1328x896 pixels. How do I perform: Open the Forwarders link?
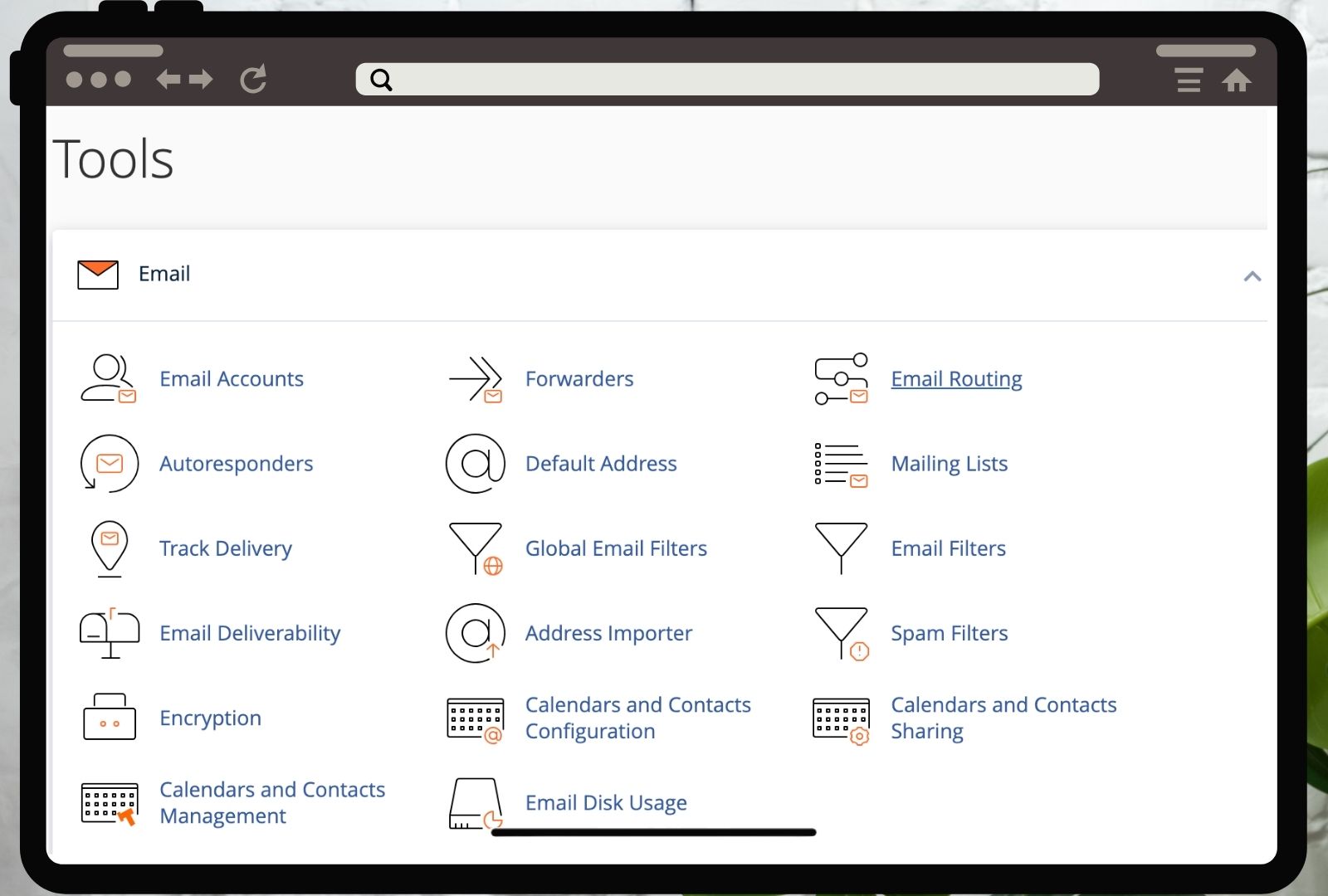[579, 379]
